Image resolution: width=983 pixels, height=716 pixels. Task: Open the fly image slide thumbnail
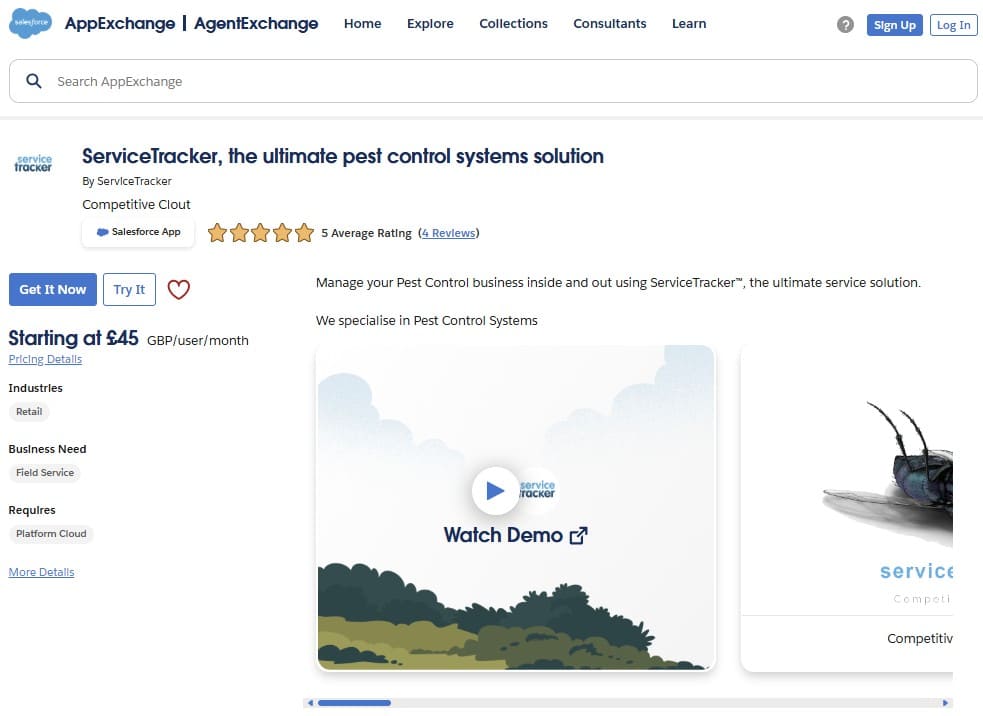coord(847,508)
